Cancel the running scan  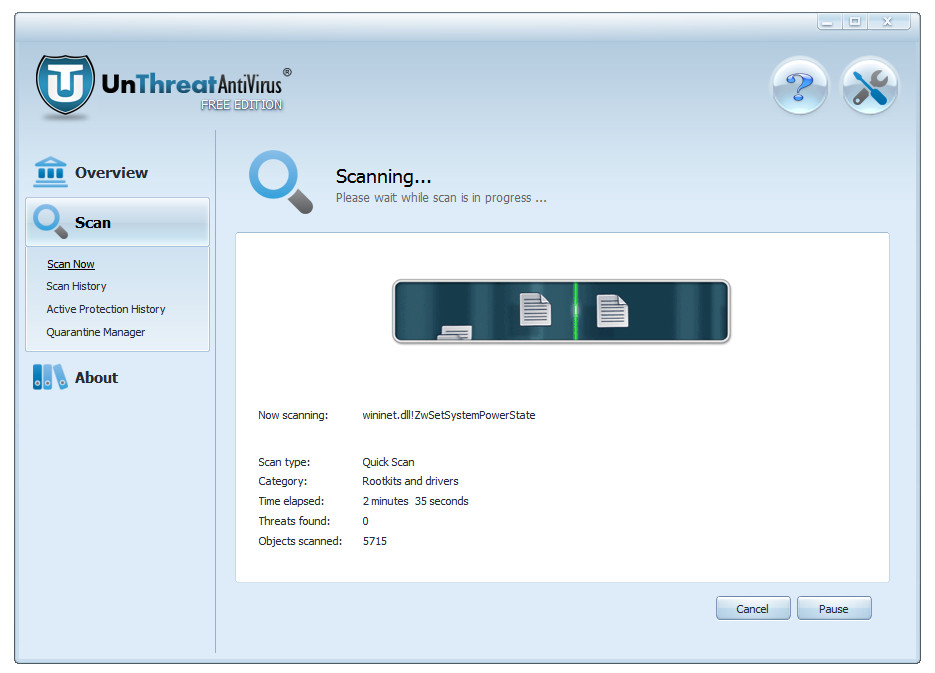coord(753,608)
